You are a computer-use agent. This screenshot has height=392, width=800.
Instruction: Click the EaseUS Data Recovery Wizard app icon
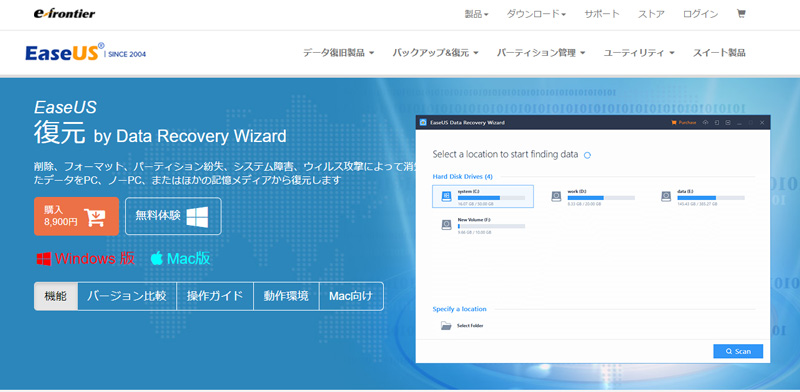pos(423,122)
